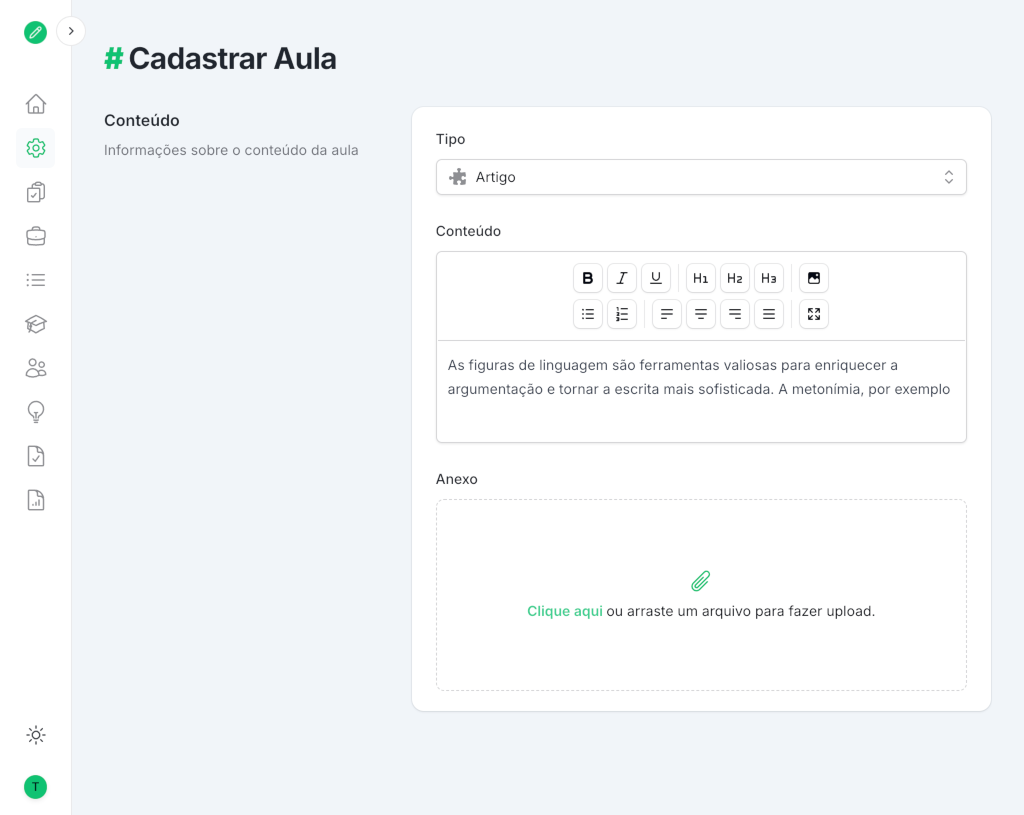The width and height of the screenshot is (1024, 815).
Task: Insert an image into the article content
Action: (x=813, y=278)
